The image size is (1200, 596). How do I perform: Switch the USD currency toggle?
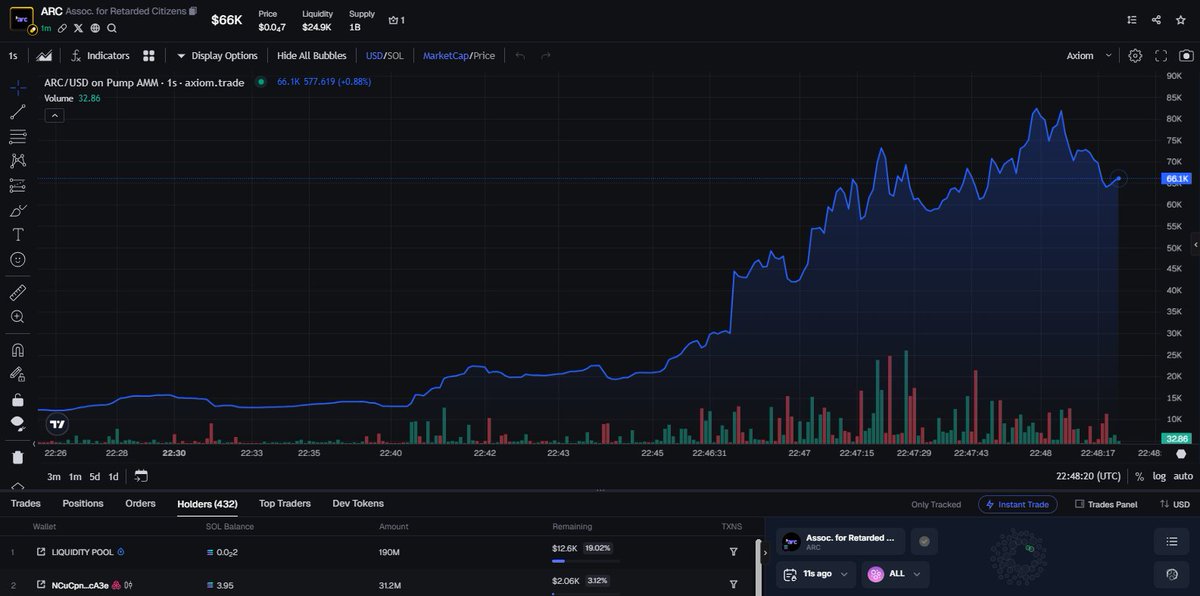coord(1173,504)
